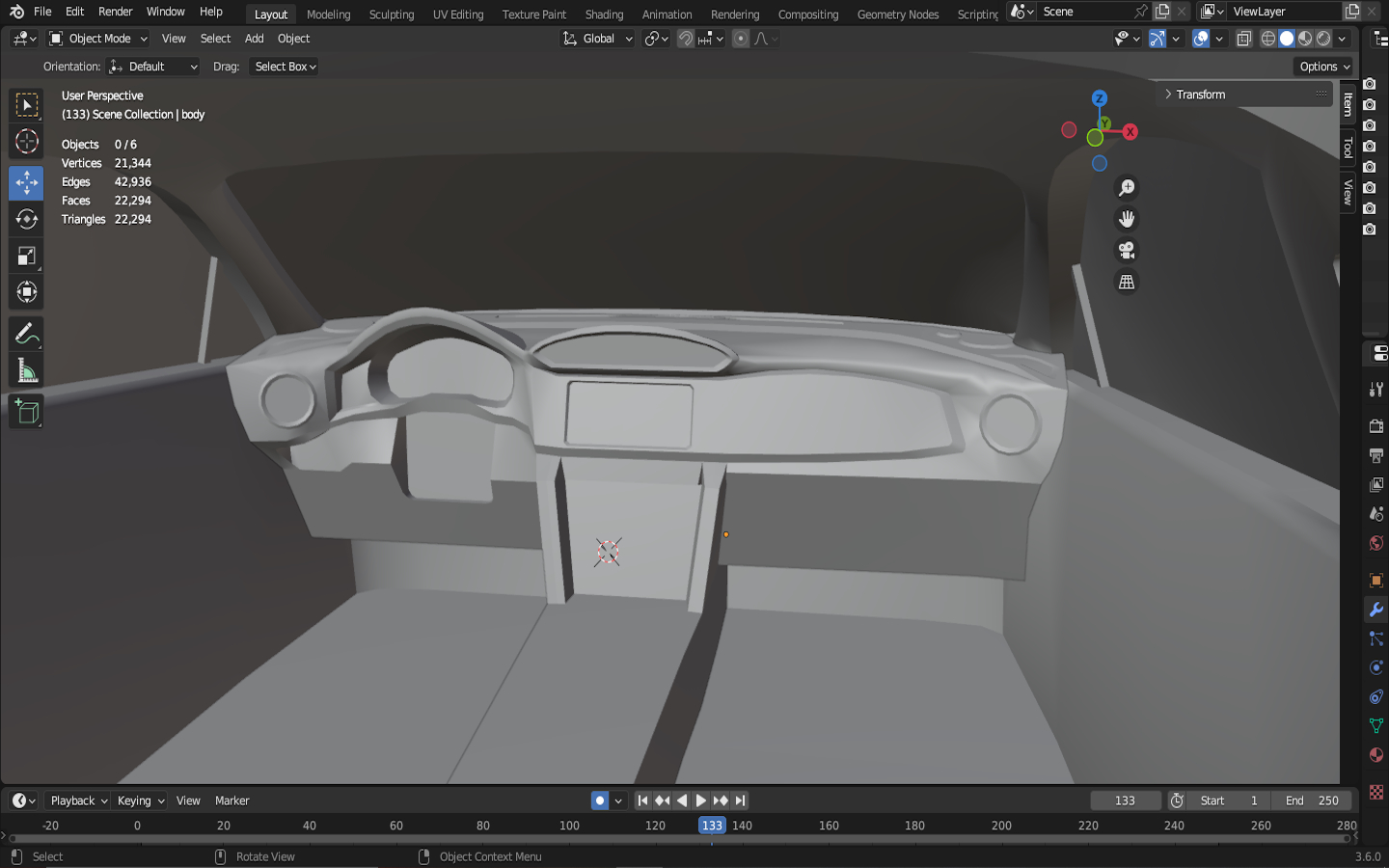Switch to the Sculpting workspace tab
This screenshot has width=1389, height=868.
[392, 14]
